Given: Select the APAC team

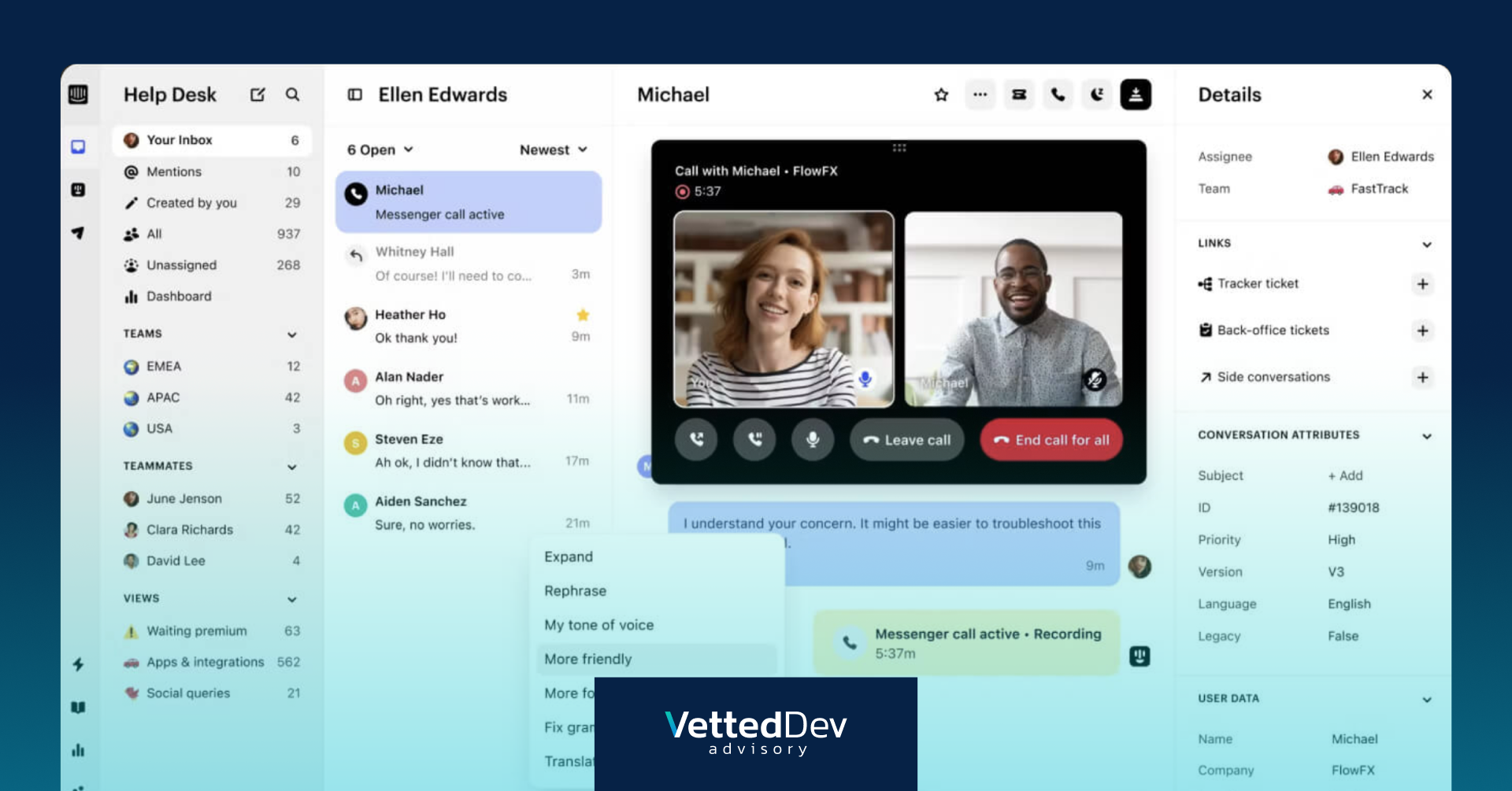Looking at the screenshot, I should point(212,397).
